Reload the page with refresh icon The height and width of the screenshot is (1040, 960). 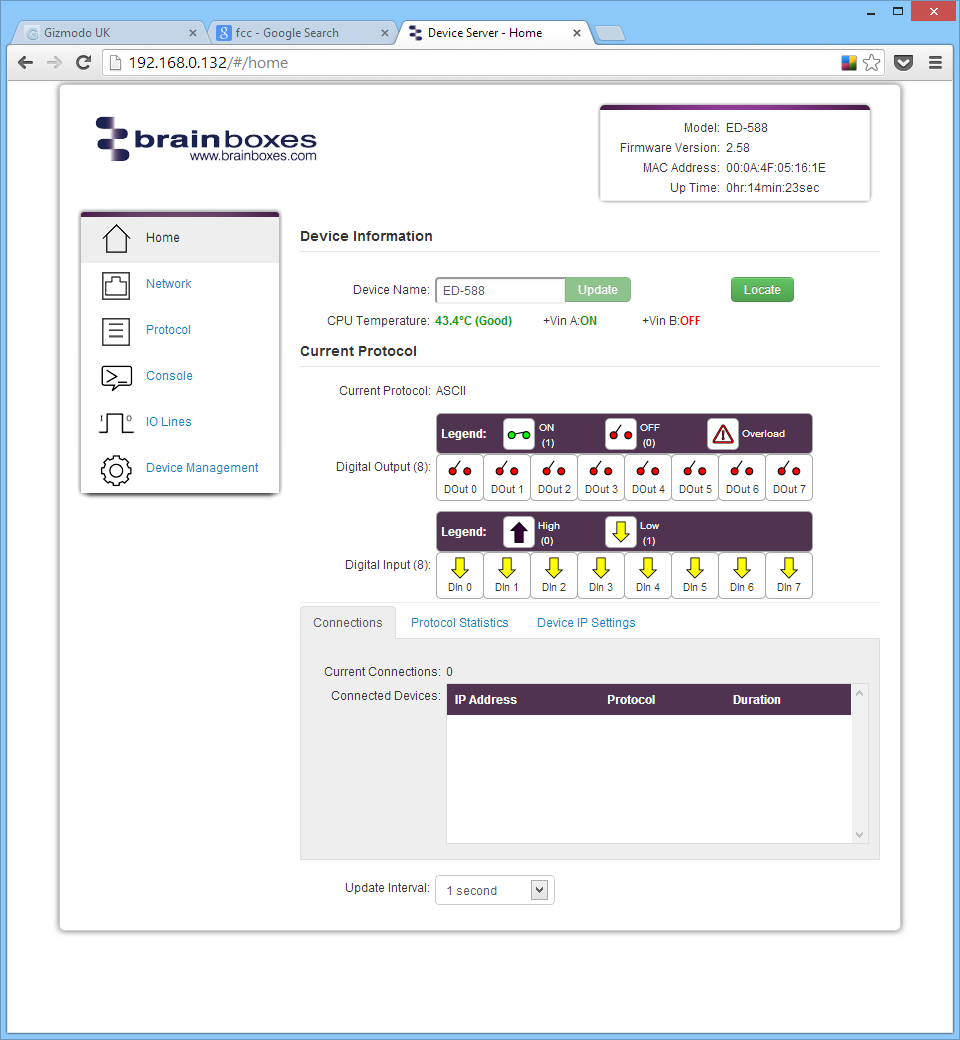(84, 63)
